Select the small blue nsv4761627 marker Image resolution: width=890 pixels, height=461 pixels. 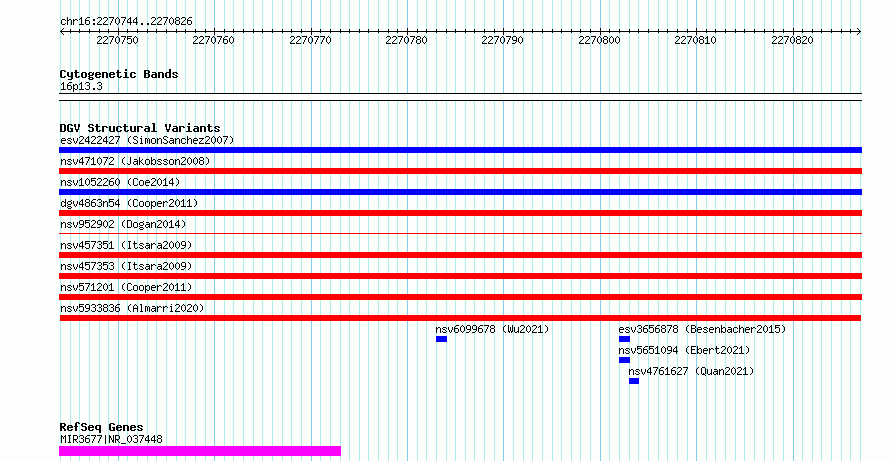(634, 381)
